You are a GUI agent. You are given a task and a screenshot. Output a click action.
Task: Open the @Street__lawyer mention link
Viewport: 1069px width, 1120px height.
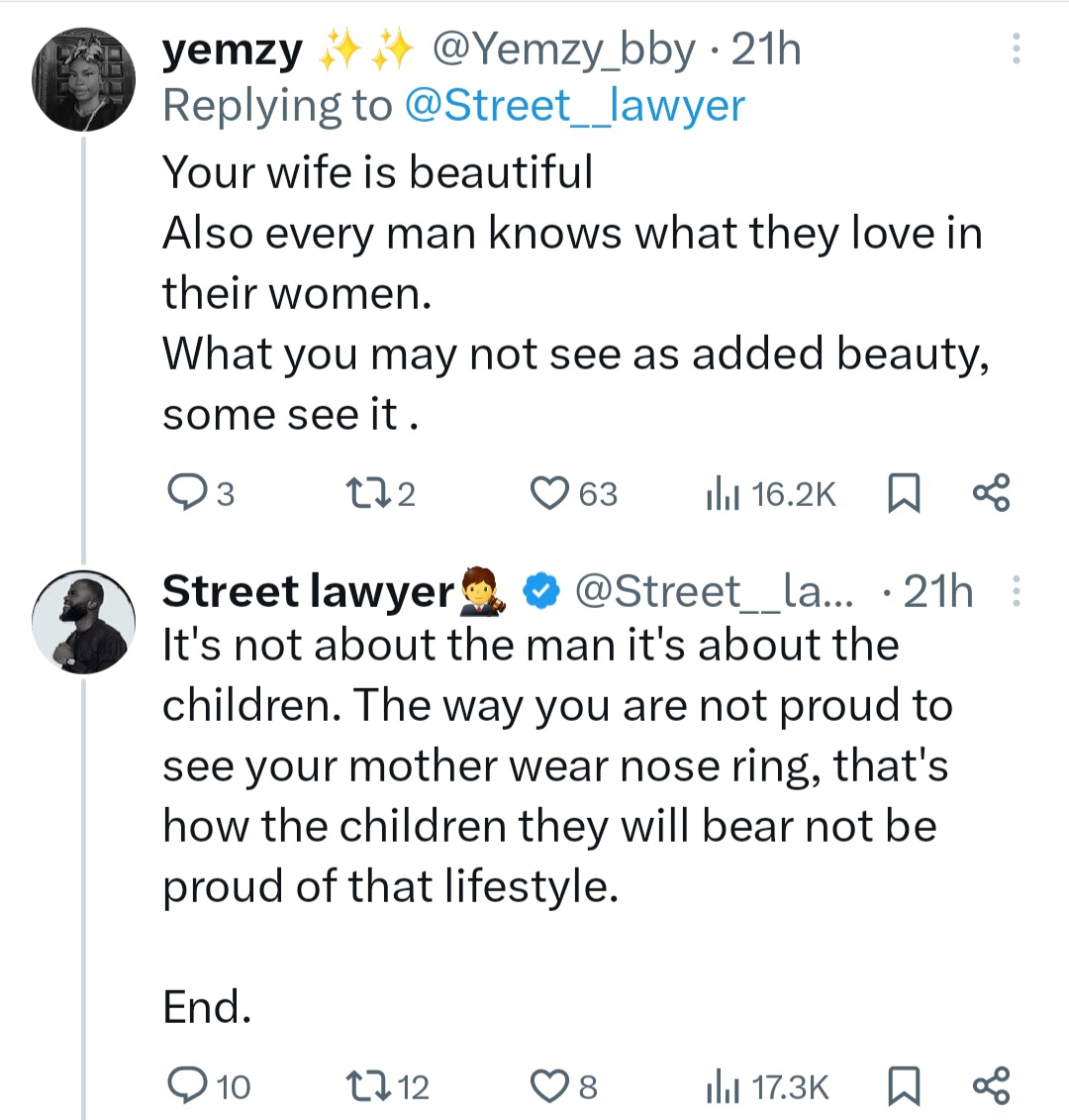[574, 106]
